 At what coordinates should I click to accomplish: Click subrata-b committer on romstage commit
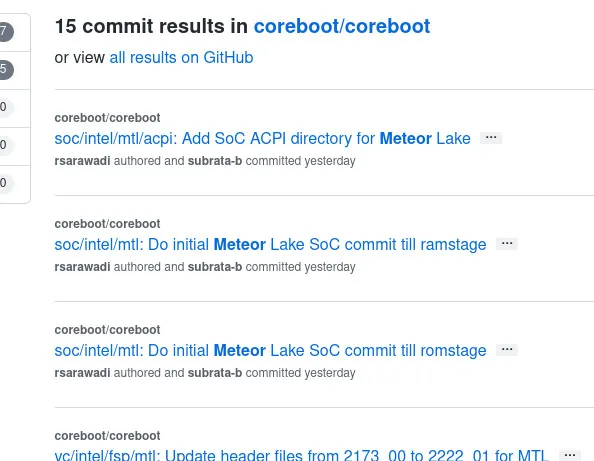[215, 373]
